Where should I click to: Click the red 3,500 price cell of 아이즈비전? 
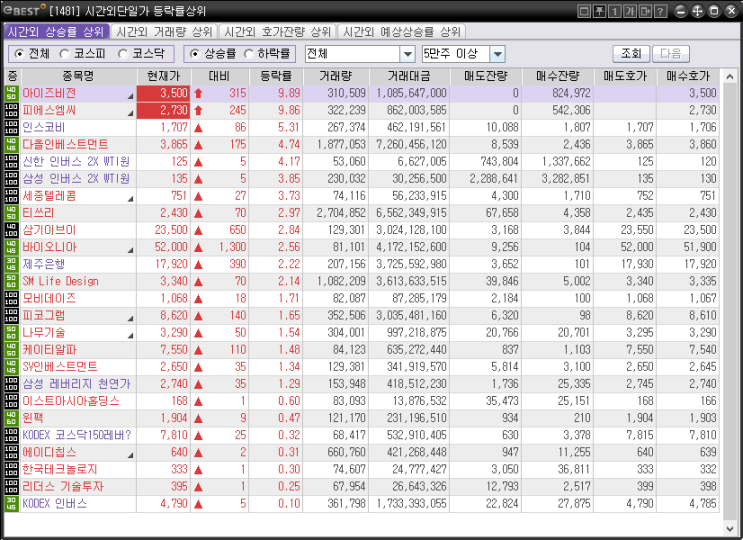click(163, 93)
